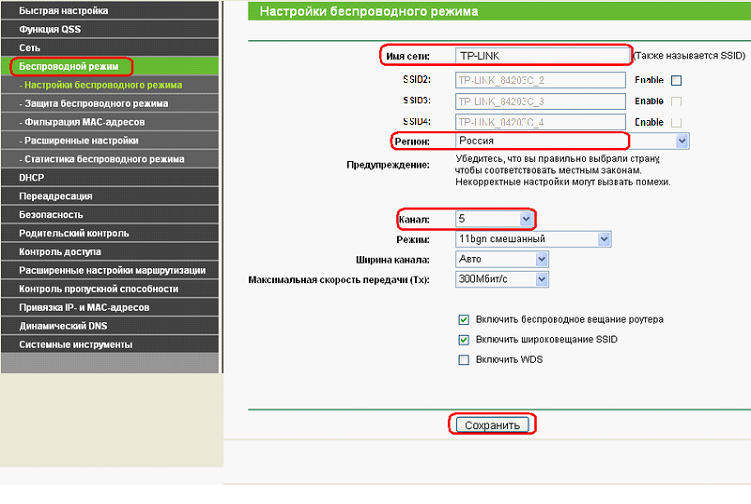Image resolution: width=751 pixels, height=504 pixels.
Task: Select Беспроводной режим in sidebar
Action: pos(110,66)
